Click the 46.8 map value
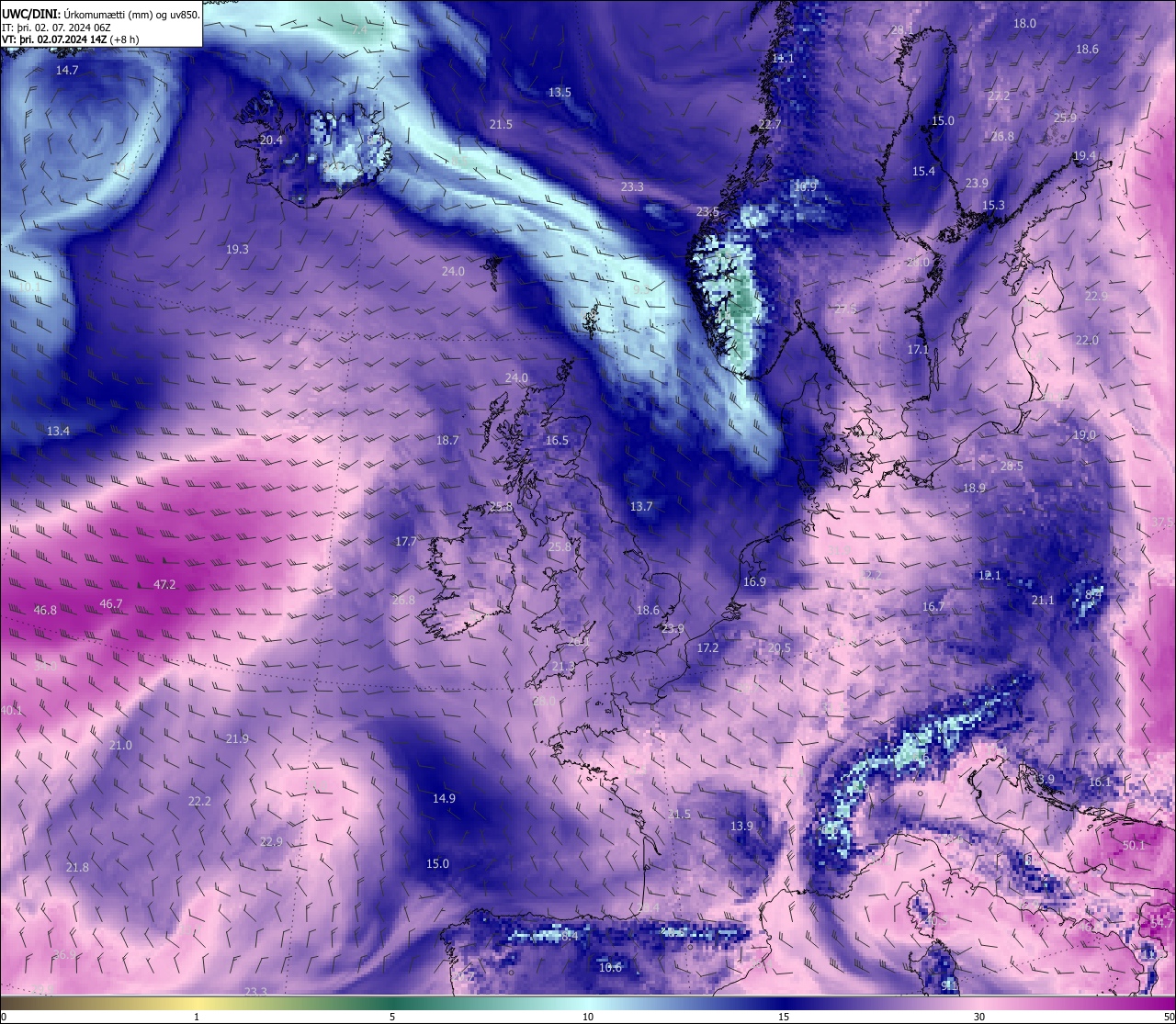The height and width of the screenshot is (1024, 1176). coord(45,610)
